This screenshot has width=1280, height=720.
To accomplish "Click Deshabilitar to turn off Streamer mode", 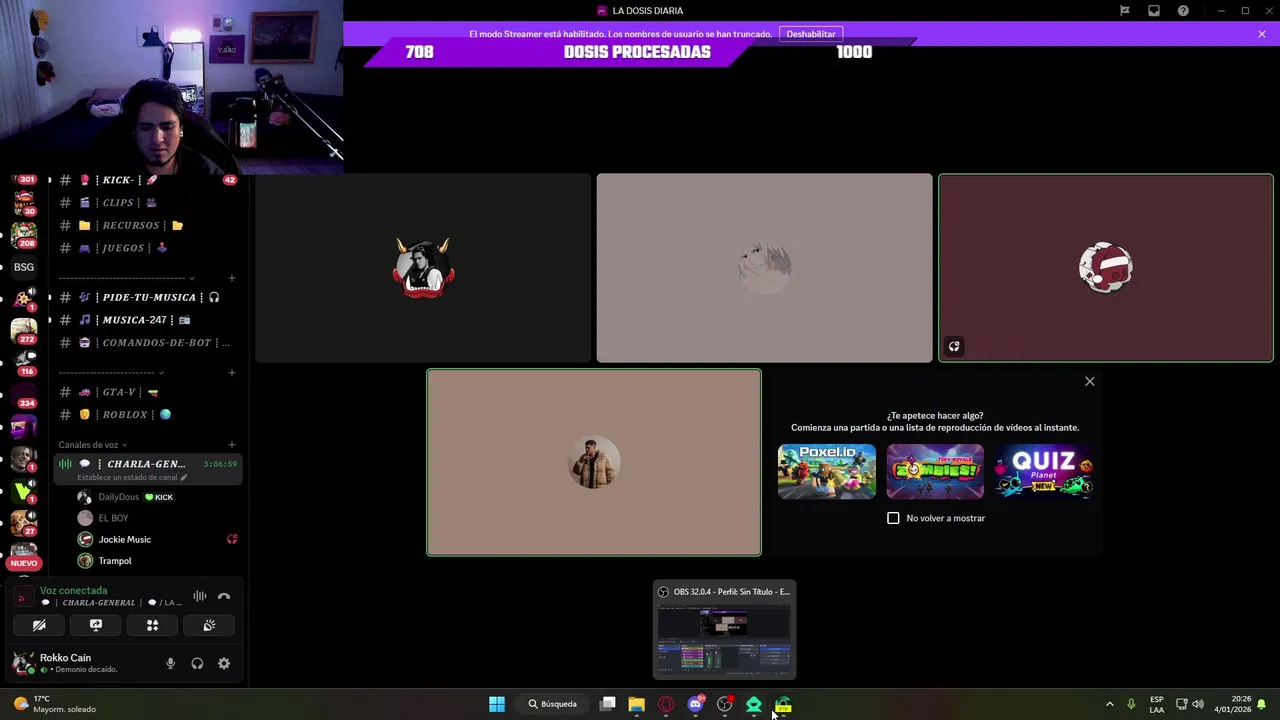I will point(811,34).
